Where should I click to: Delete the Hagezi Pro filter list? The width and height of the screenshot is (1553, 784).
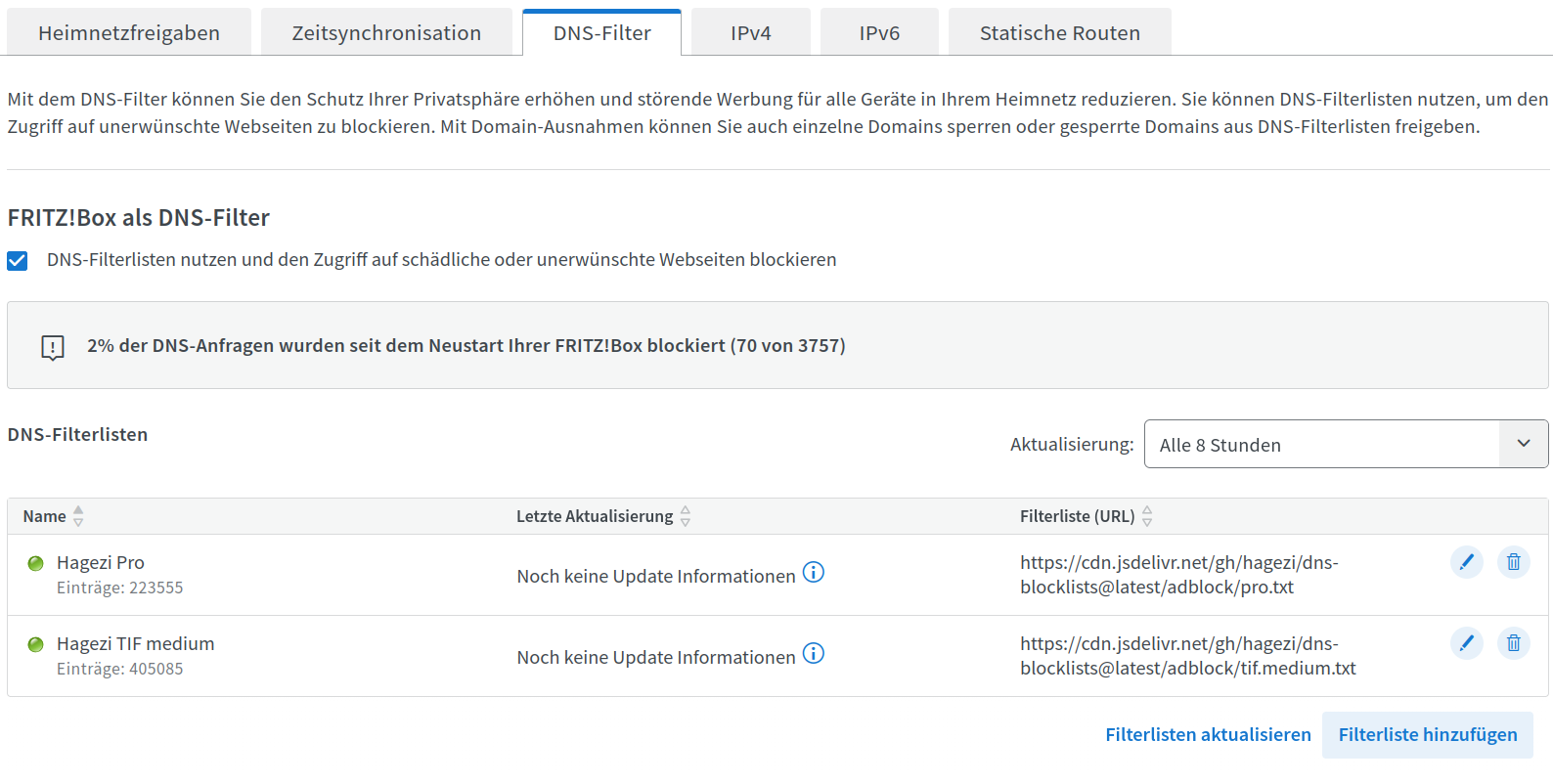(x=1513, y=562)
